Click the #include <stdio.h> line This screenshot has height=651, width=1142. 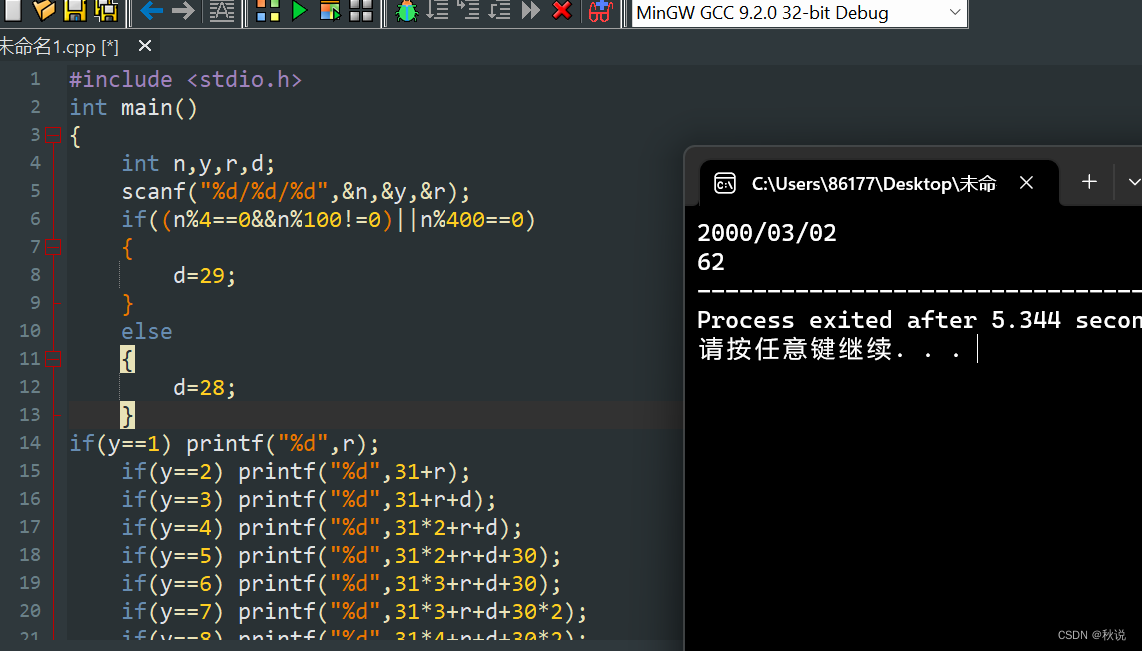(185, 79)
